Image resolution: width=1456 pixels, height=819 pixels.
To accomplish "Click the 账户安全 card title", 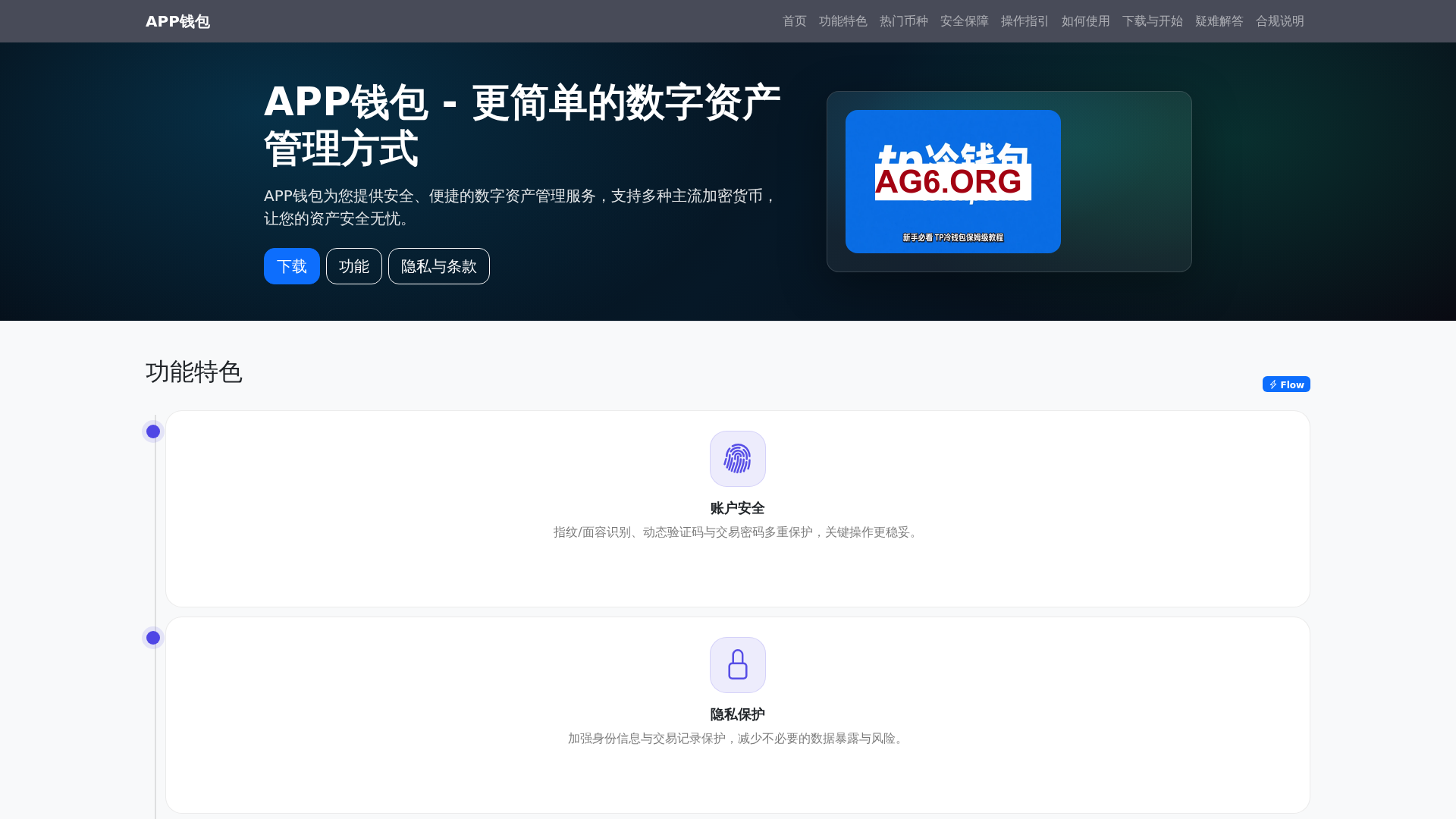I will click(x=738, y=508).
